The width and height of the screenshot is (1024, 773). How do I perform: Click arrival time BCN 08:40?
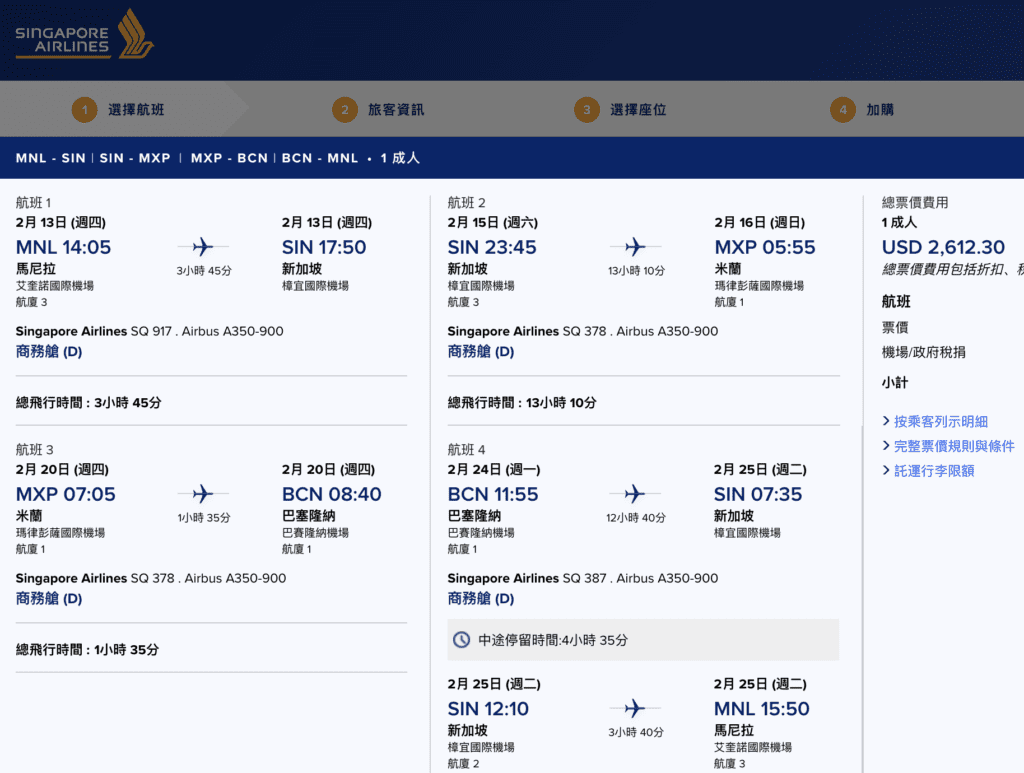pos(332,494)
